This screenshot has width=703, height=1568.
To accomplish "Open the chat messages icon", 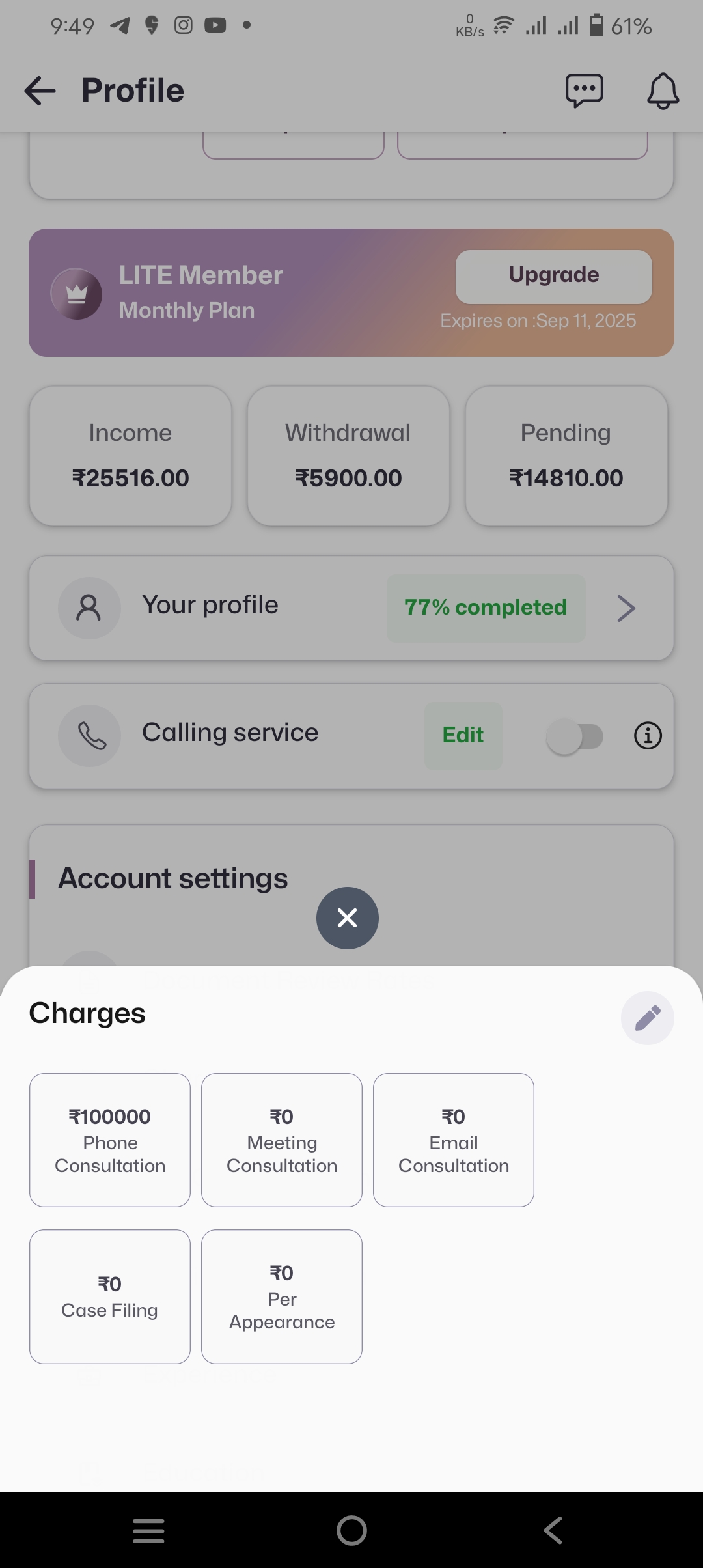I will coord(584,91).
